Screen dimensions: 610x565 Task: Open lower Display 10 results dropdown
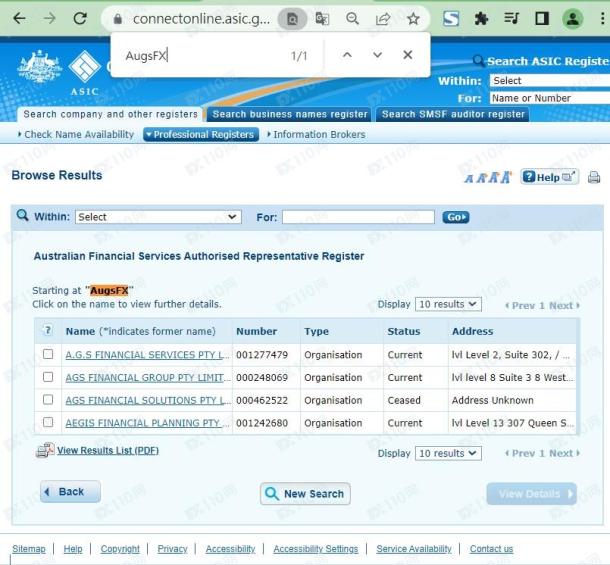[x=448, y=453]
